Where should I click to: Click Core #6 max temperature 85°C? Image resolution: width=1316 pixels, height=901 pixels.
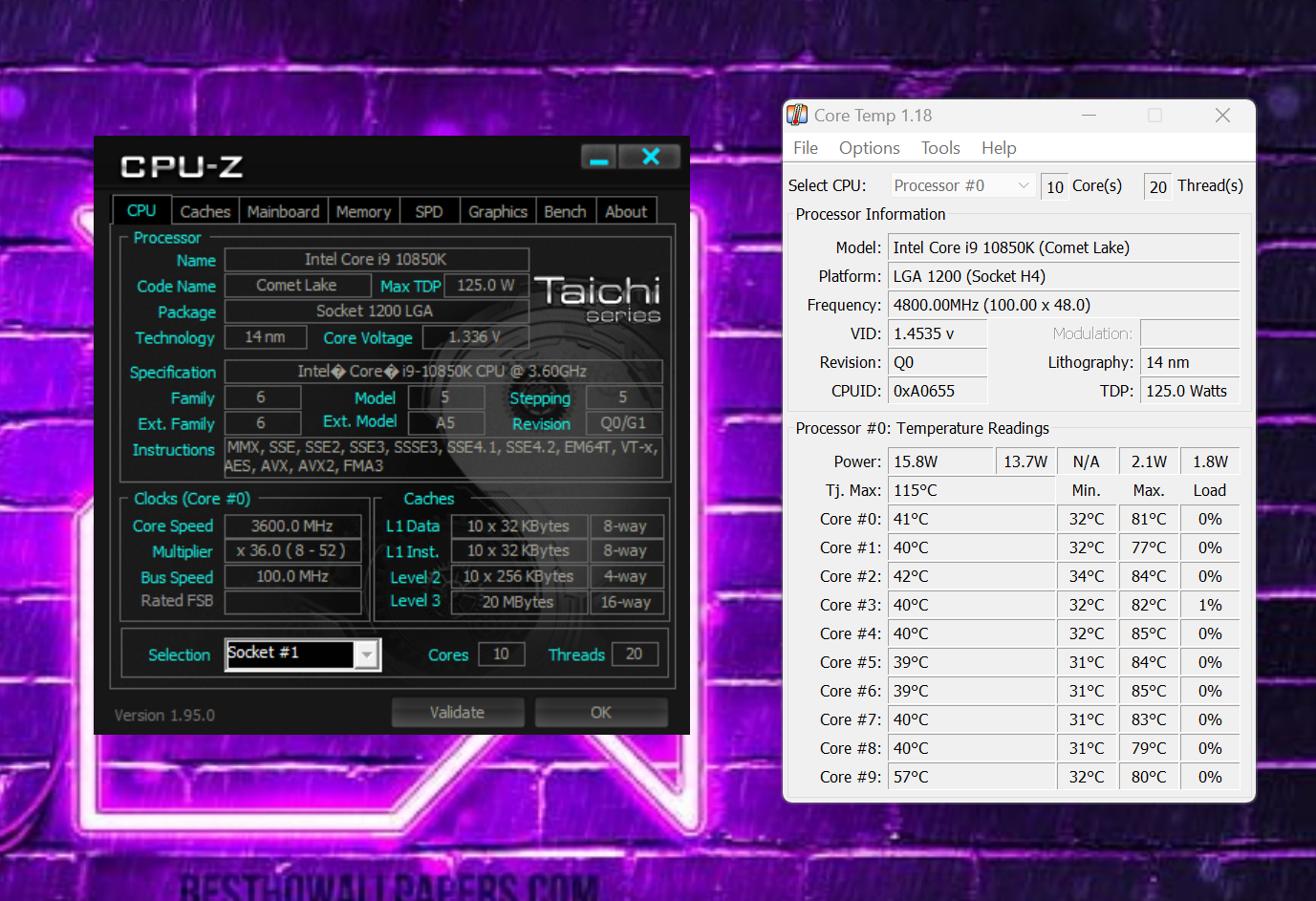pyautogui.click(x=1149, y=691)
